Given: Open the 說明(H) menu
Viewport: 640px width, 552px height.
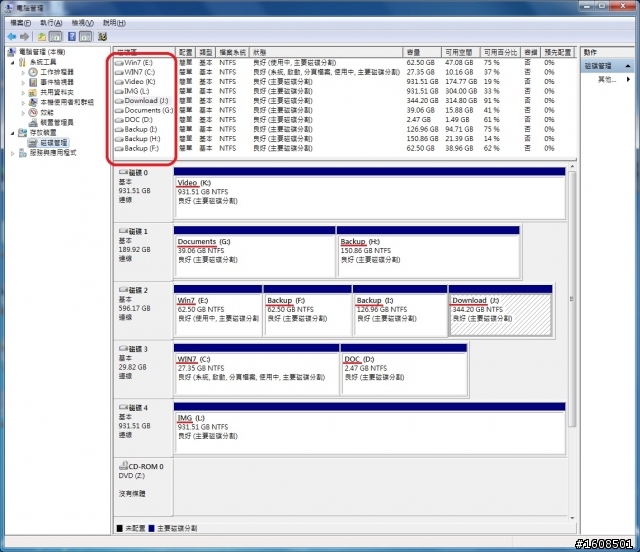Looking at the screenshot, I should coord(114,23).
